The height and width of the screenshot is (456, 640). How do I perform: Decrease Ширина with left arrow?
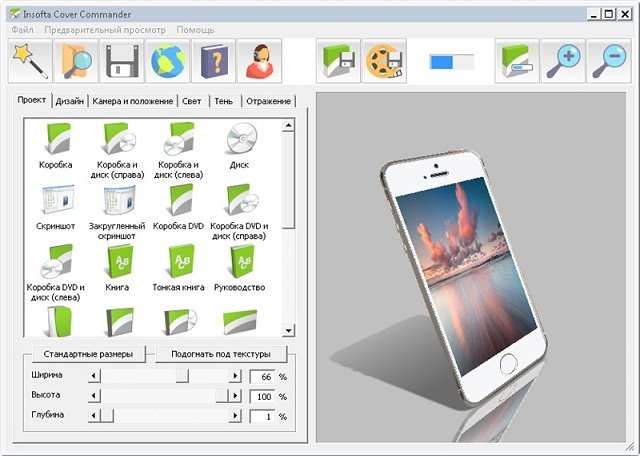(94, 376)
